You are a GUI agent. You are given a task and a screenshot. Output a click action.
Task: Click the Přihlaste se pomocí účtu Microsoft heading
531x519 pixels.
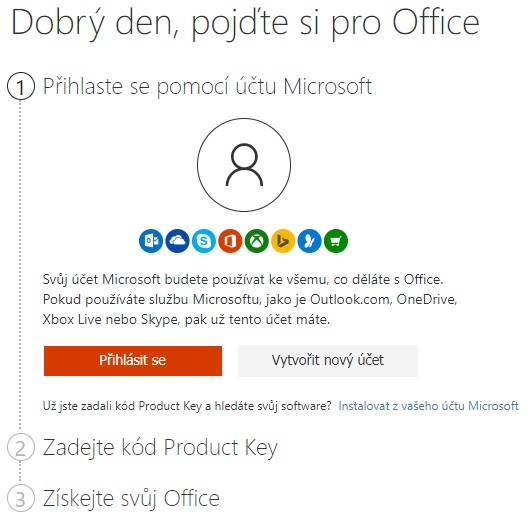click(208, 87)
